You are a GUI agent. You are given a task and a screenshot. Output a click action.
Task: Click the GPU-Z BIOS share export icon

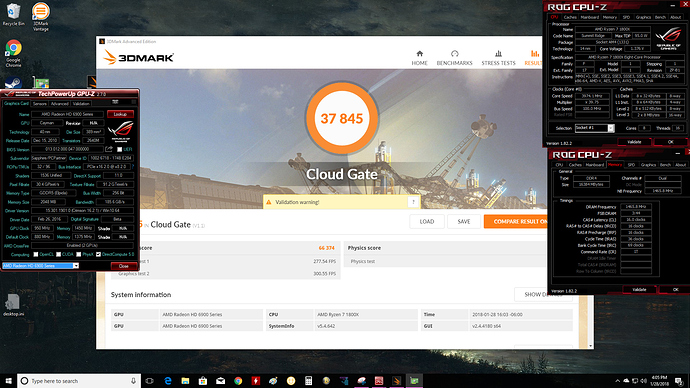(109, 149)
